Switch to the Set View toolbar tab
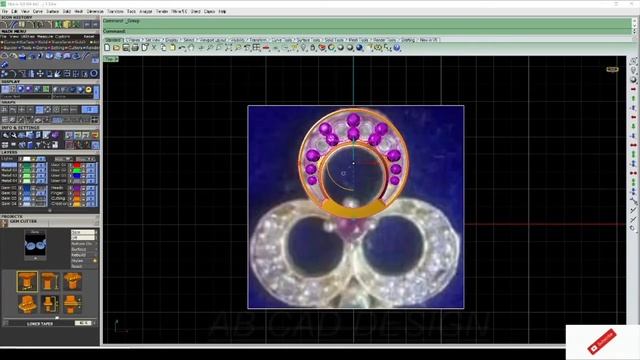The height and width of the screenshot is (360, 640). [153, 40]
